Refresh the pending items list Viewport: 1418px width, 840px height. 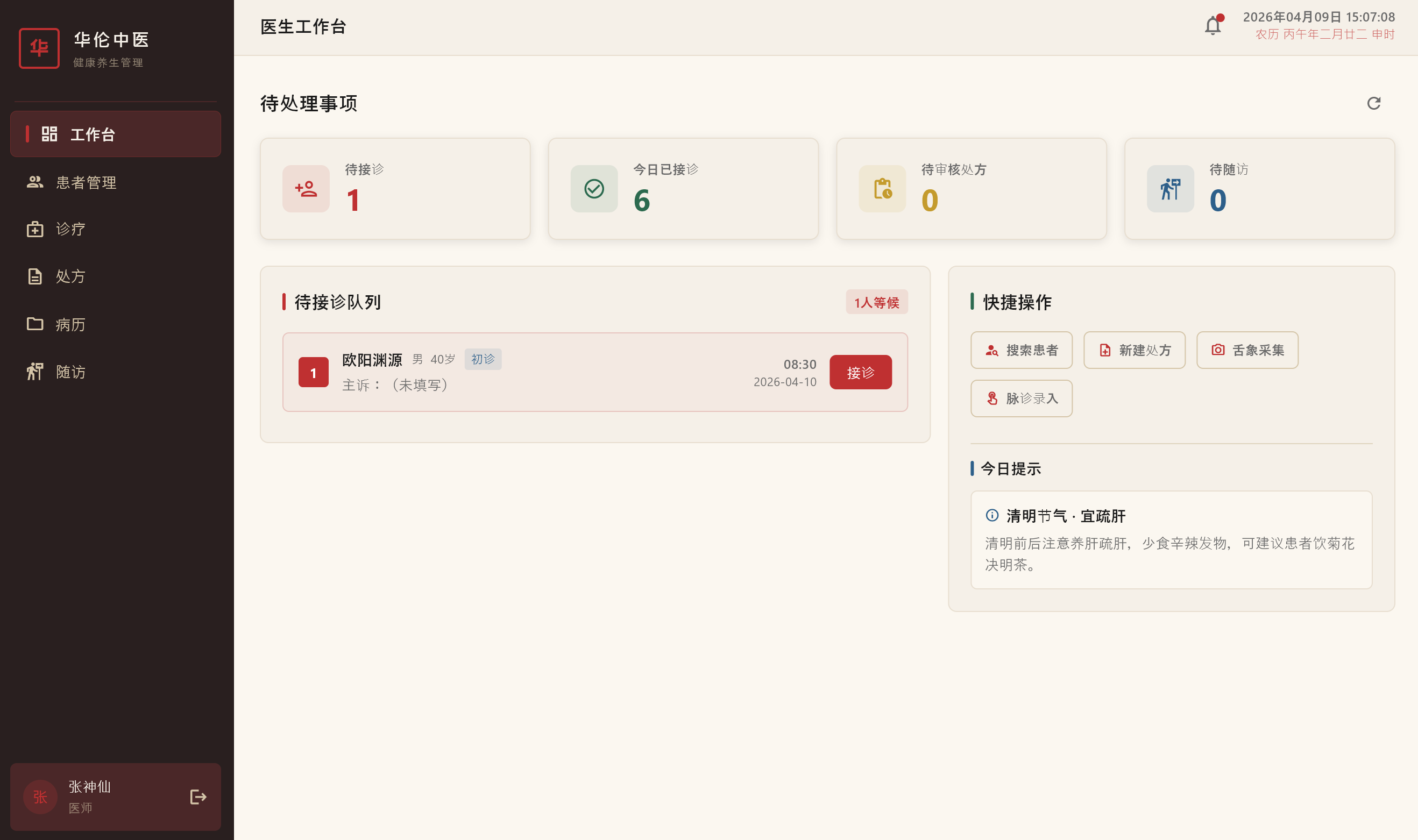tap(1373, 103)
